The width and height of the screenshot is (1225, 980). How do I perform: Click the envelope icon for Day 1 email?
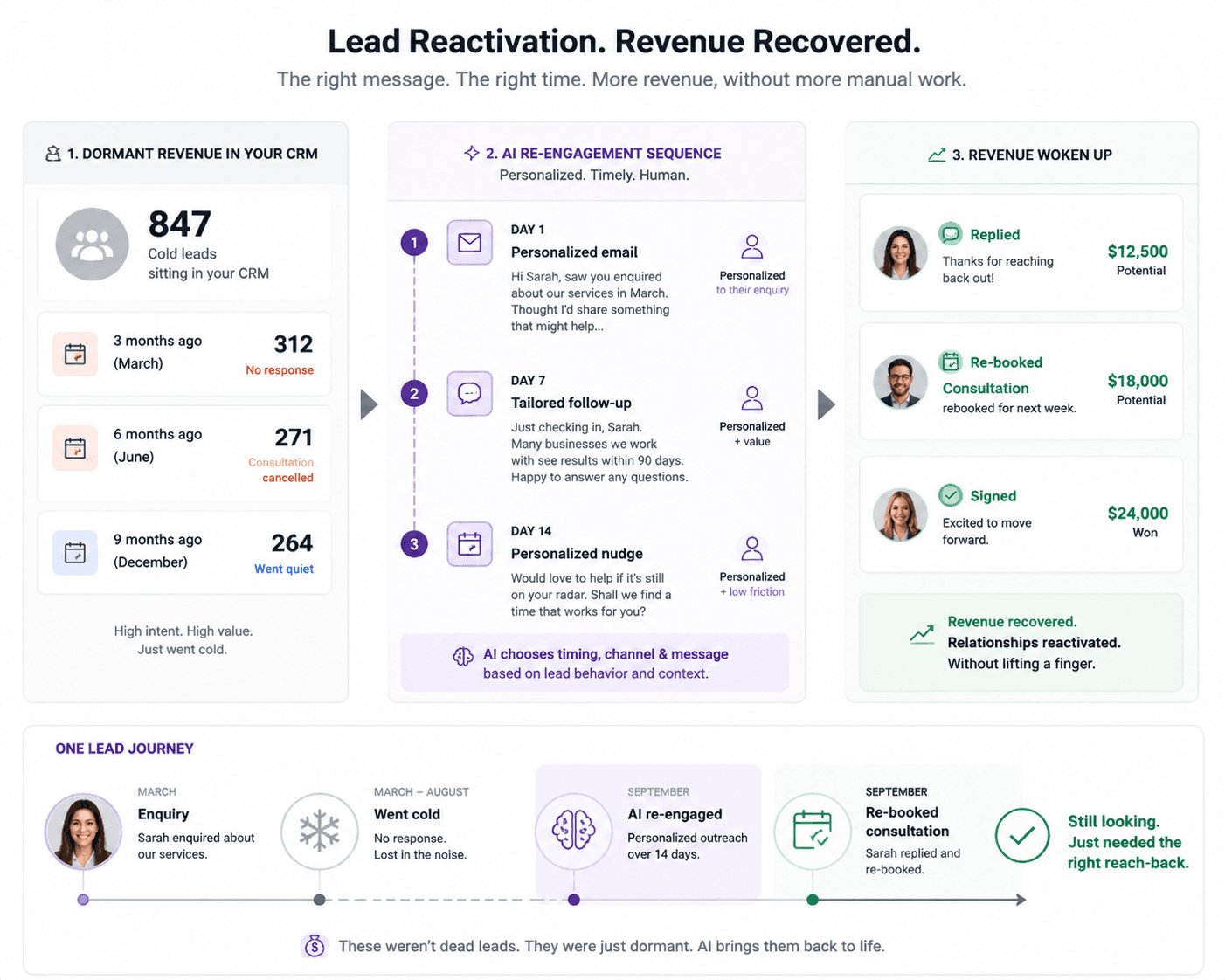pyautogui.click(x=470, y=242)
